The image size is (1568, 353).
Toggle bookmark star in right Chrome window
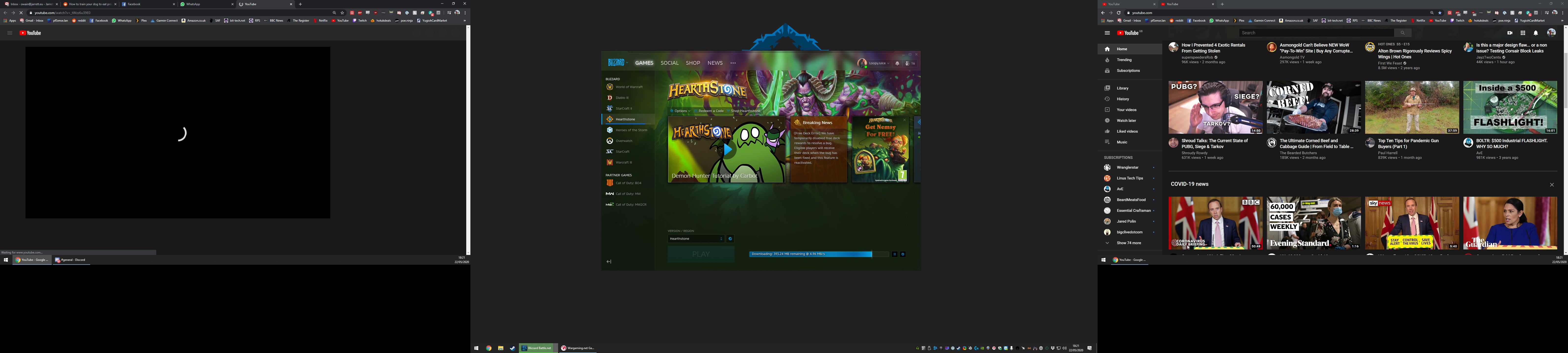pos(1440,13)
